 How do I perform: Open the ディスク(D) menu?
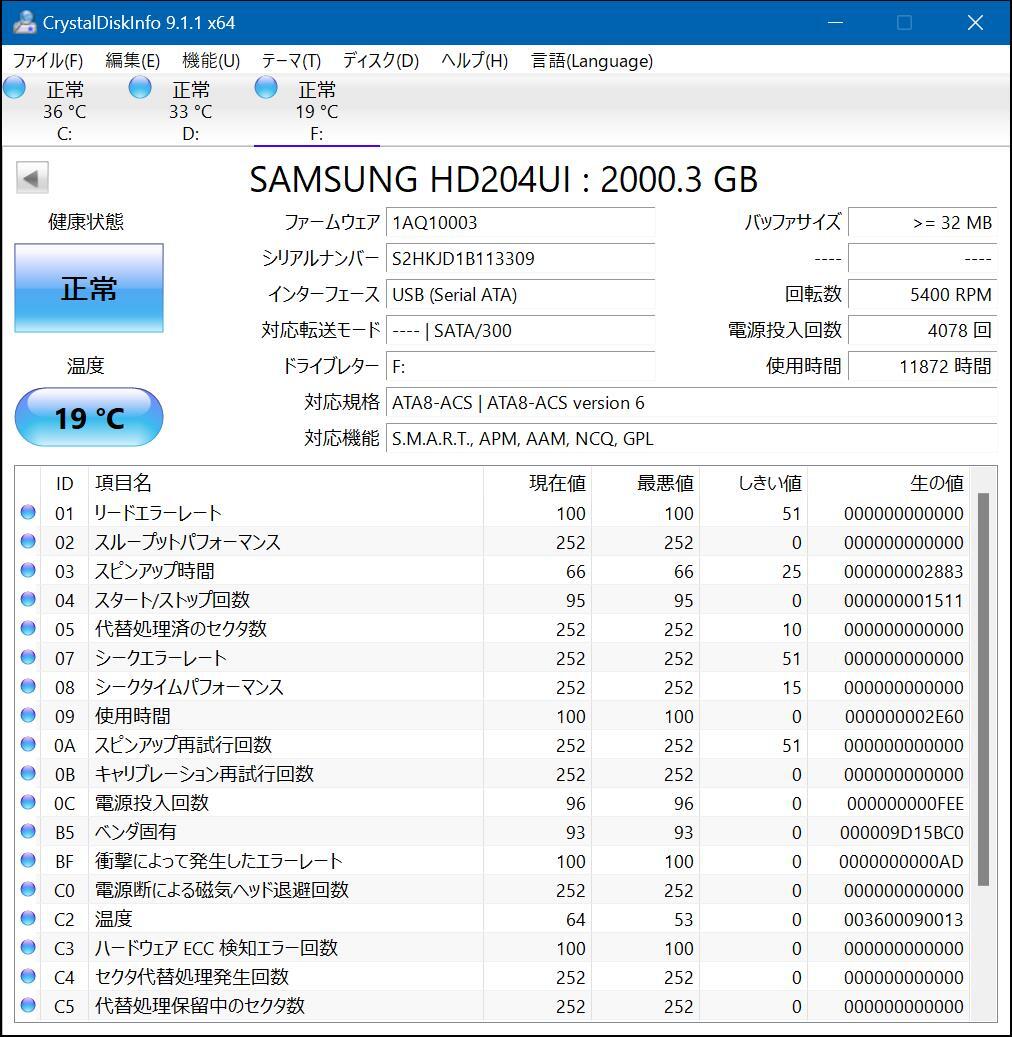(x=381, y=61)
